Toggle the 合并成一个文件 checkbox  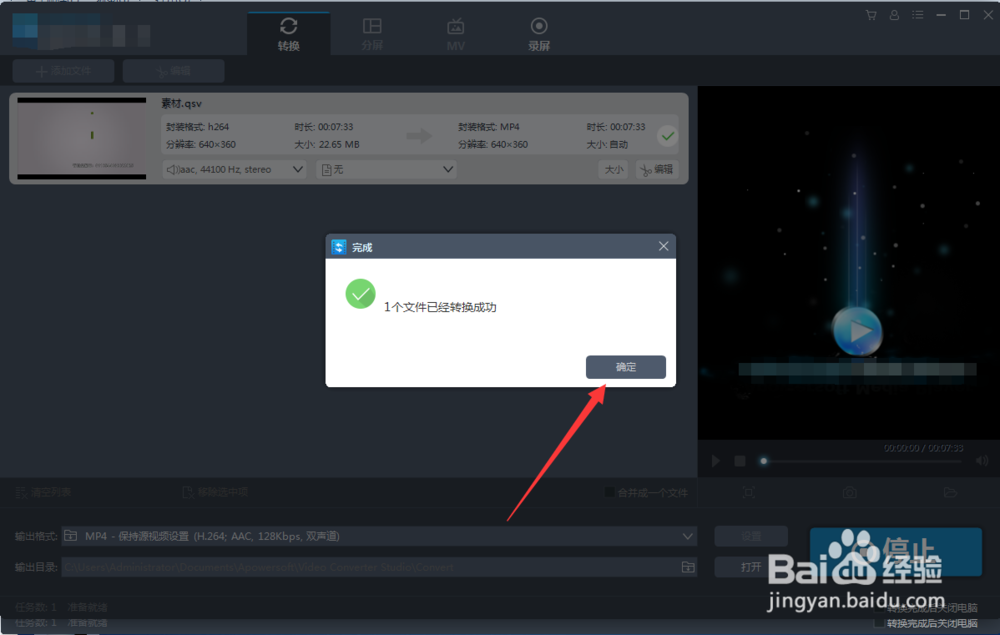[x=610, y=492]
